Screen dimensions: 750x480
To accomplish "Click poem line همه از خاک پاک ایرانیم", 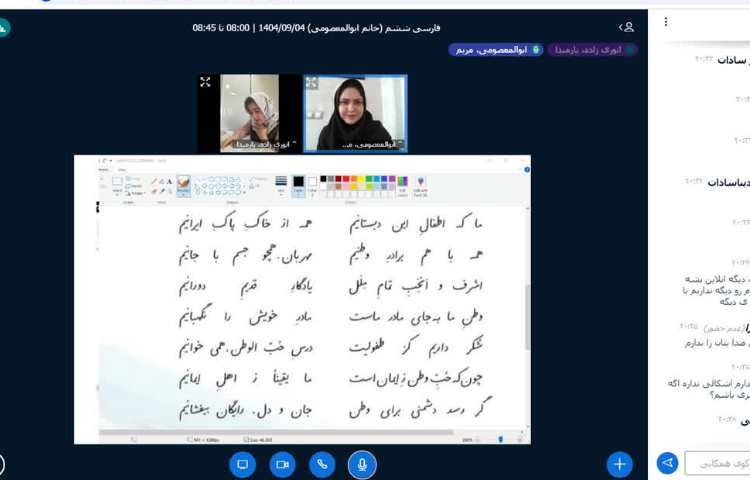I will pyautogui.click(x=245, y=224).
